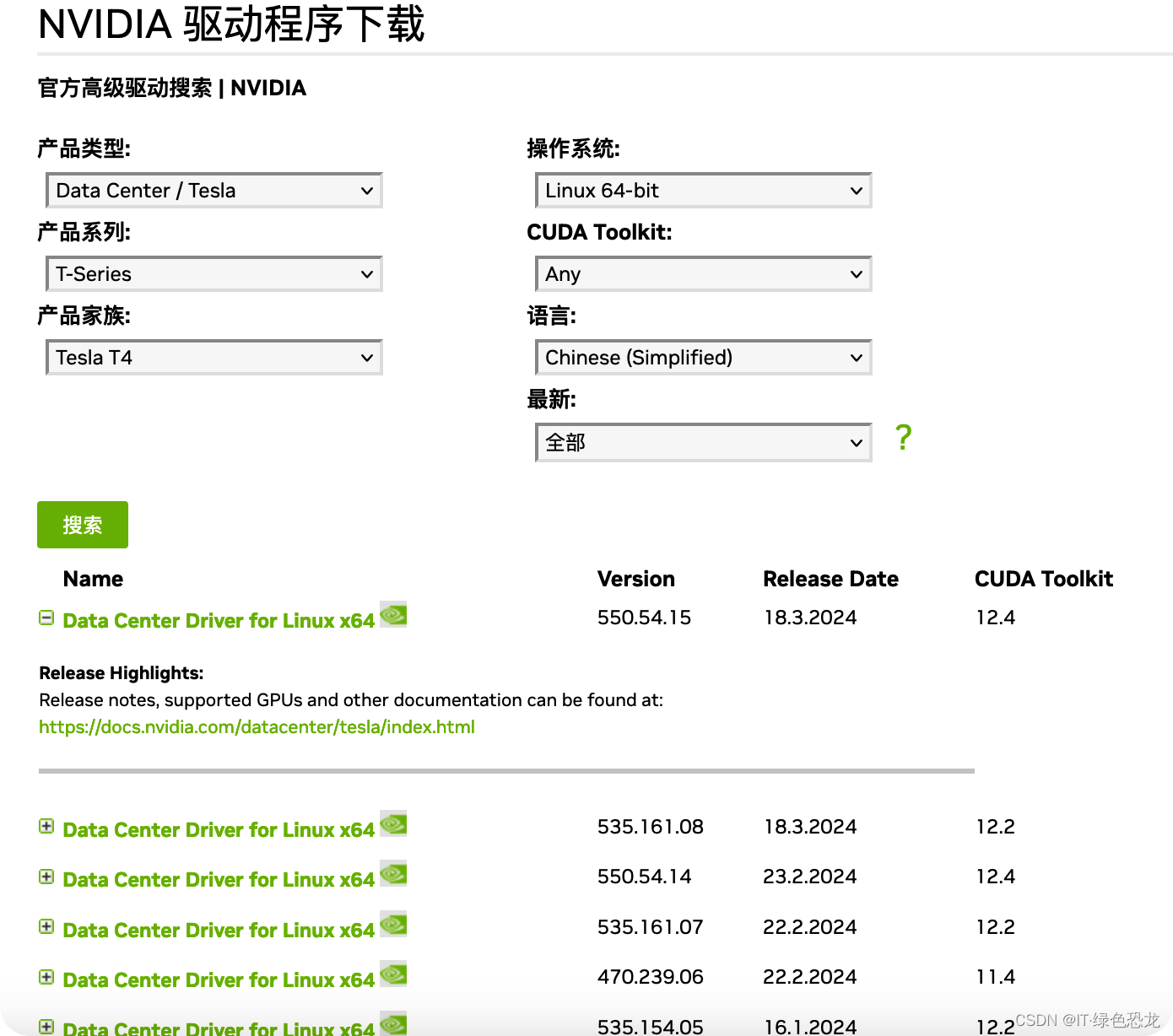Open the CUDA Toolkit dropdown set to Any
The width and height of the screenshot is (1173, 1036).
pos(704,274)
